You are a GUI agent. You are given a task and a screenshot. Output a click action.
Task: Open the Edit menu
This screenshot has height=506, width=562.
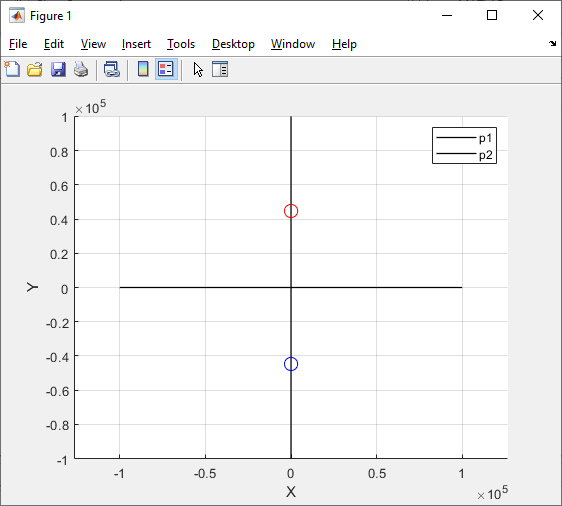[x=54, y=44]
